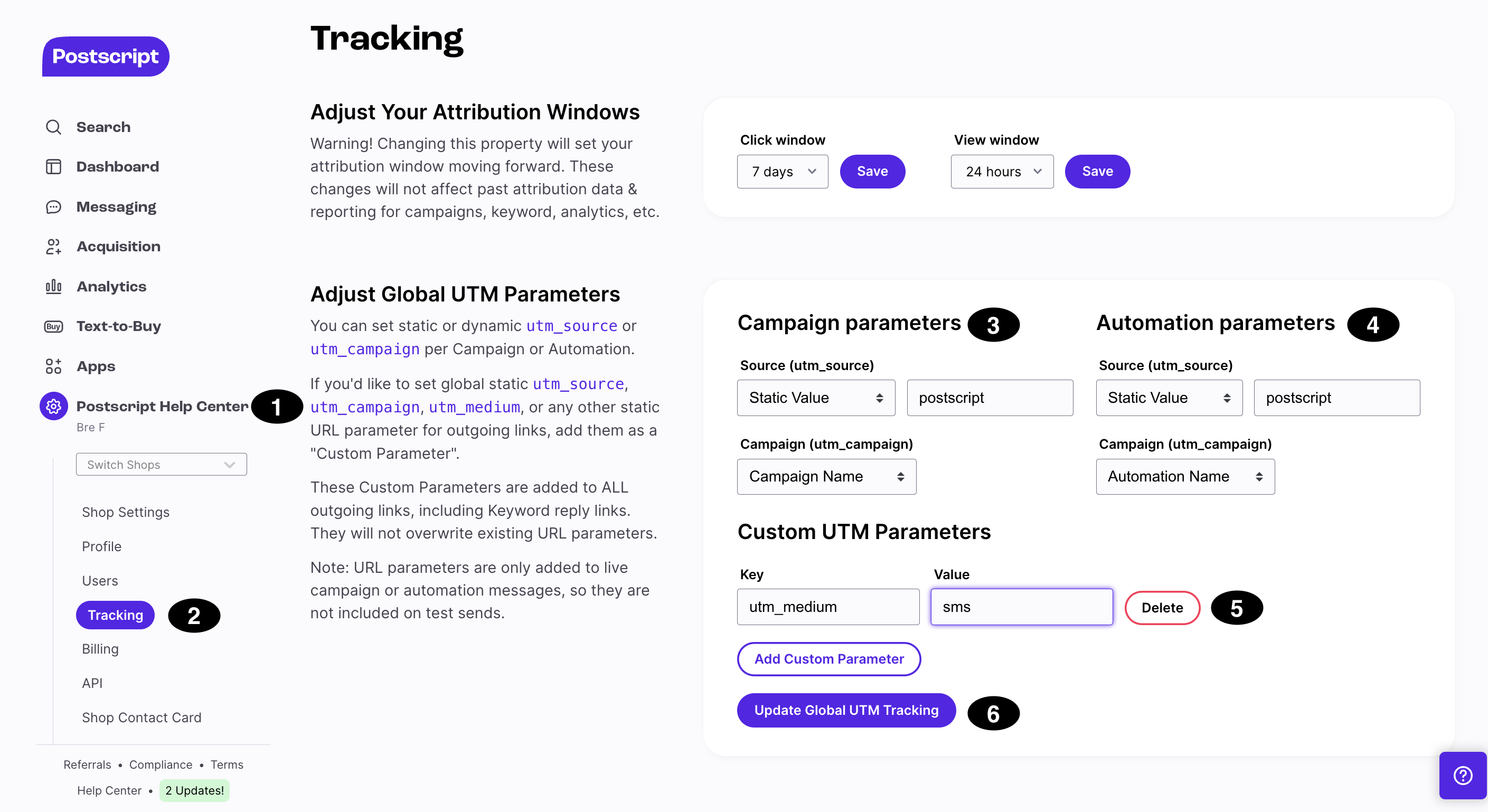Go to Shop Settings in sidebar
Screen dimensions: 1488x812
[125, 512]
